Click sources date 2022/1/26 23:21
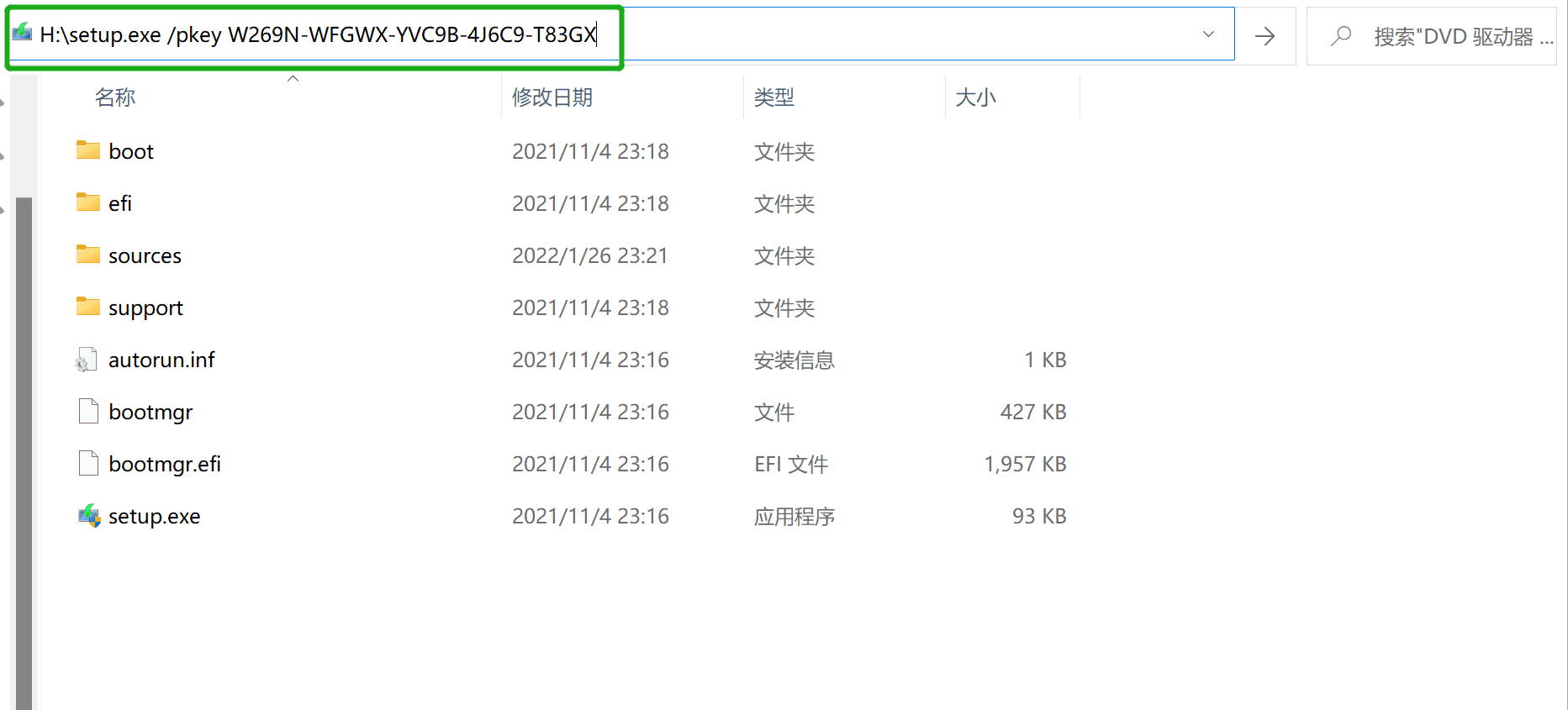The image size is (1568, 710). (x=590, y=256)
